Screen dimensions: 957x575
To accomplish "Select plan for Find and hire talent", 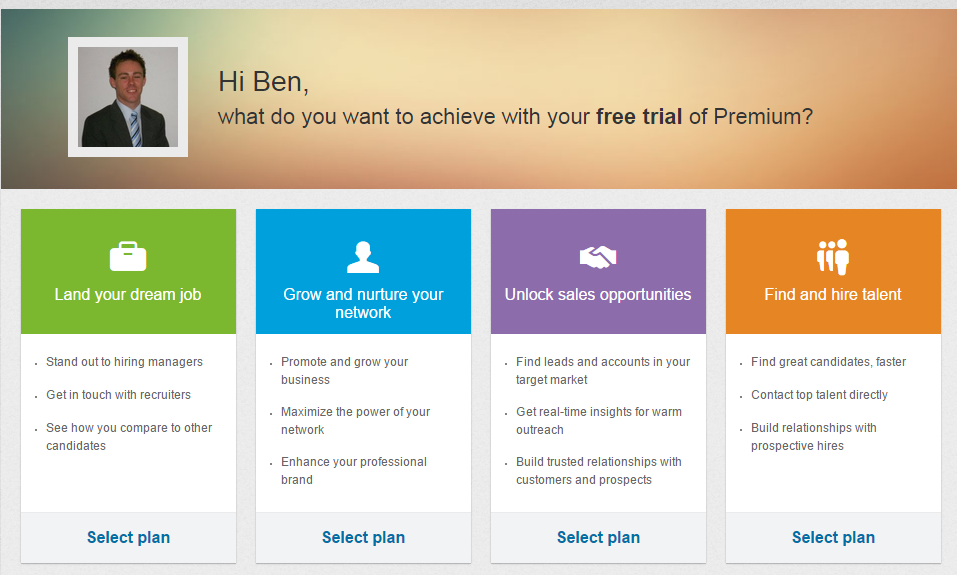I will click(x=833, y=538).
